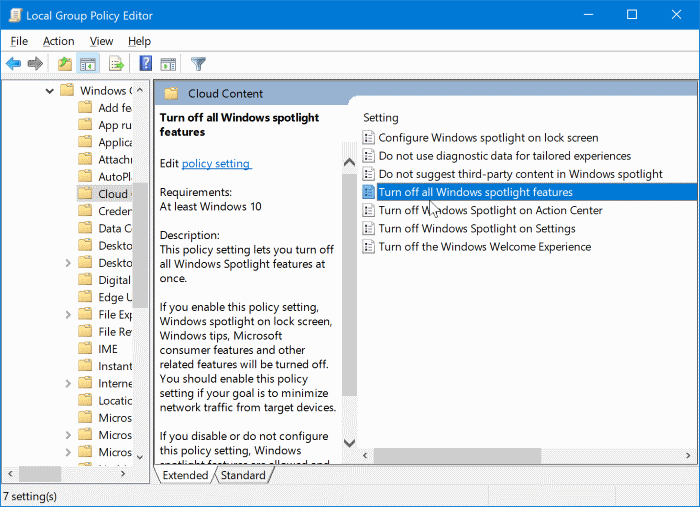Click the Export List toolbar icon

pyautogui.click(x=116, y=64)
